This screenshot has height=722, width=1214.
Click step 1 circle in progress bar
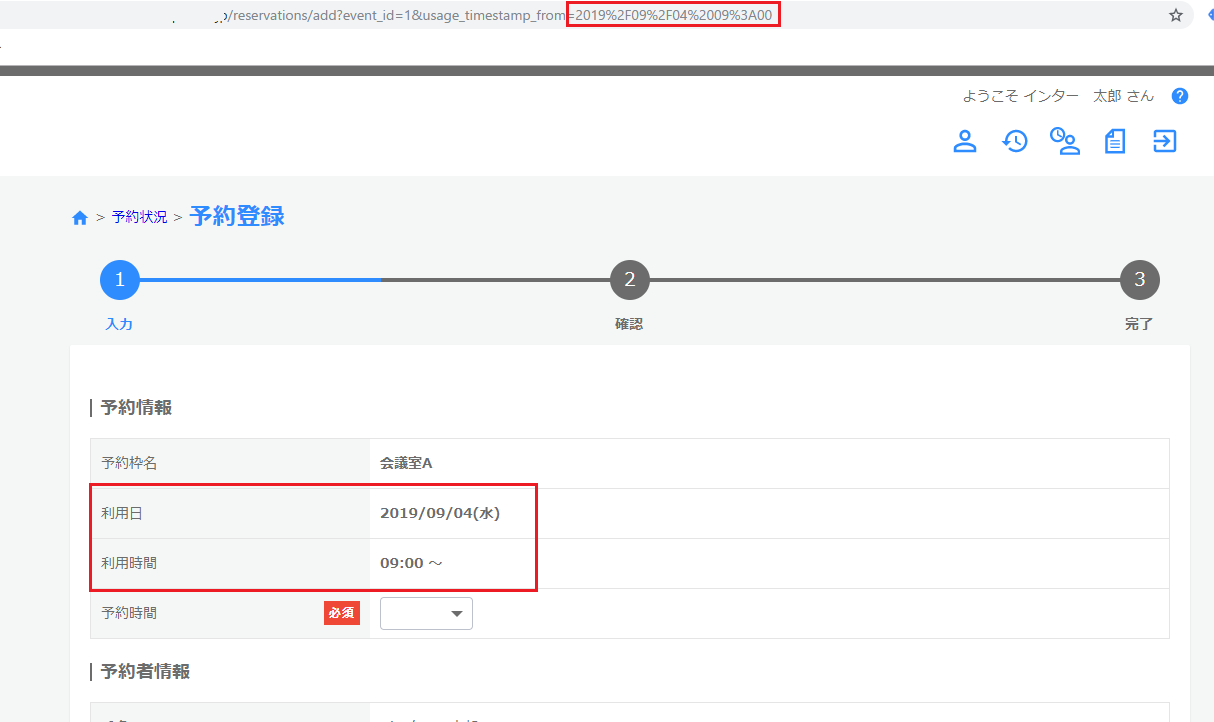120,280
